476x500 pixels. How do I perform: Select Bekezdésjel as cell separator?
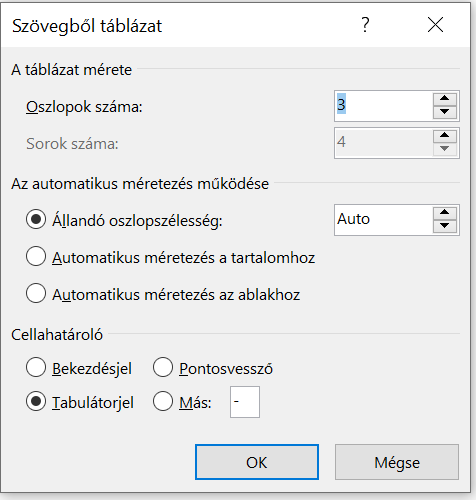click(x=36, y=367)
